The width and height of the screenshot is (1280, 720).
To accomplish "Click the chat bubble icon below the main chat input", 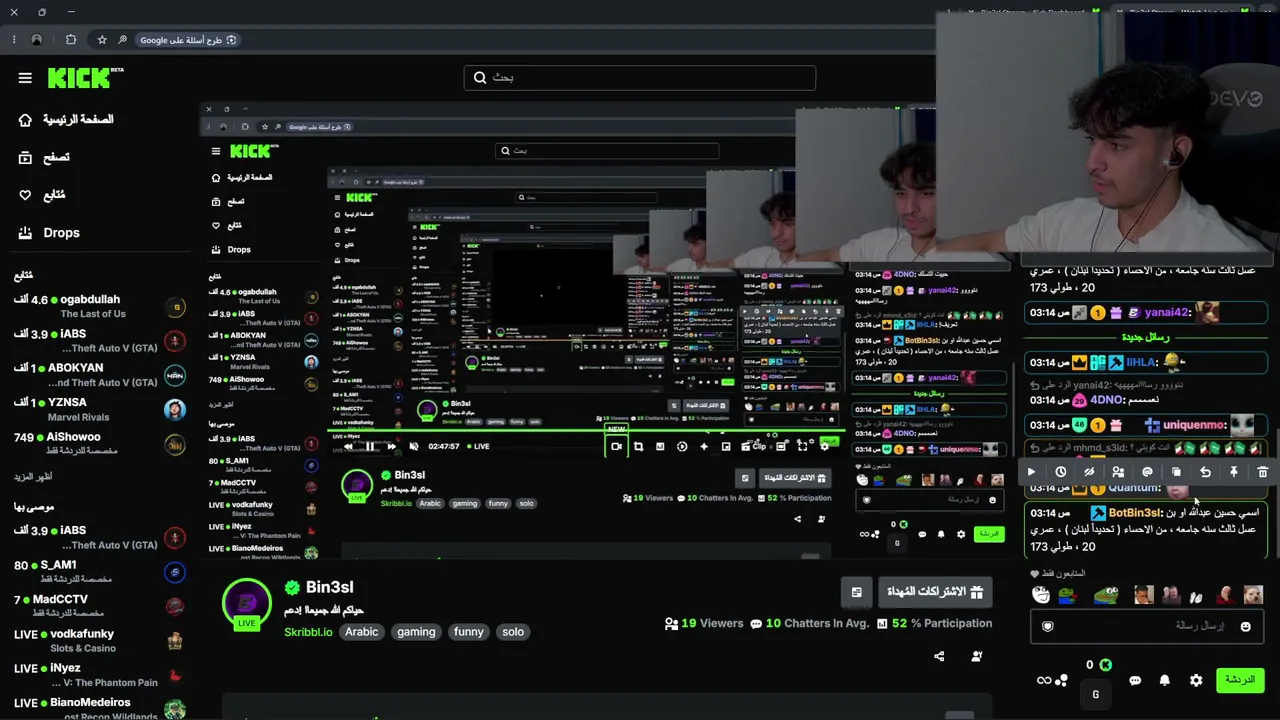I will pos(1135,681).
